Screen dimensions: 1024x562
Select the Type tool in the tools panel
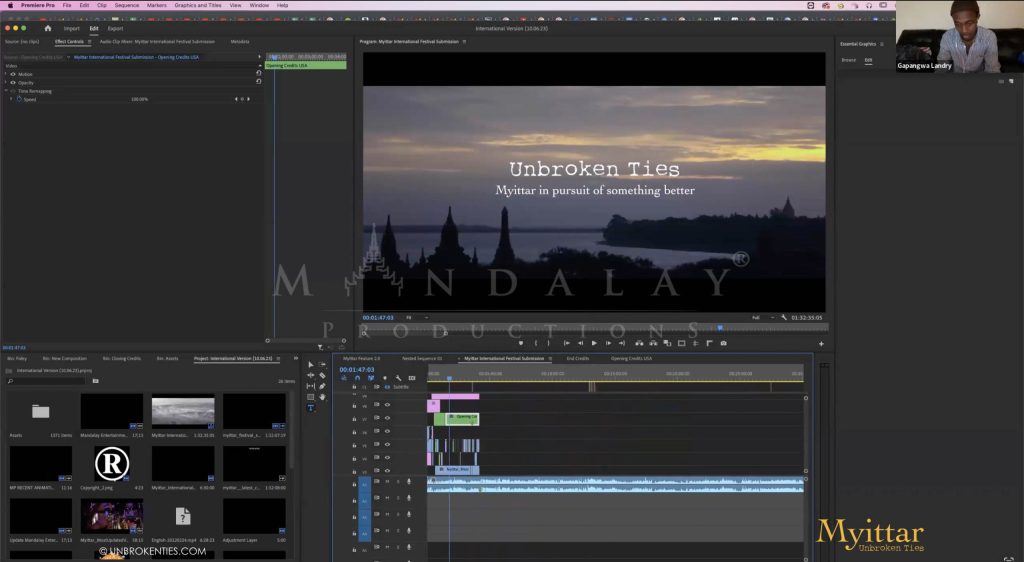click(x=311, y=408)
